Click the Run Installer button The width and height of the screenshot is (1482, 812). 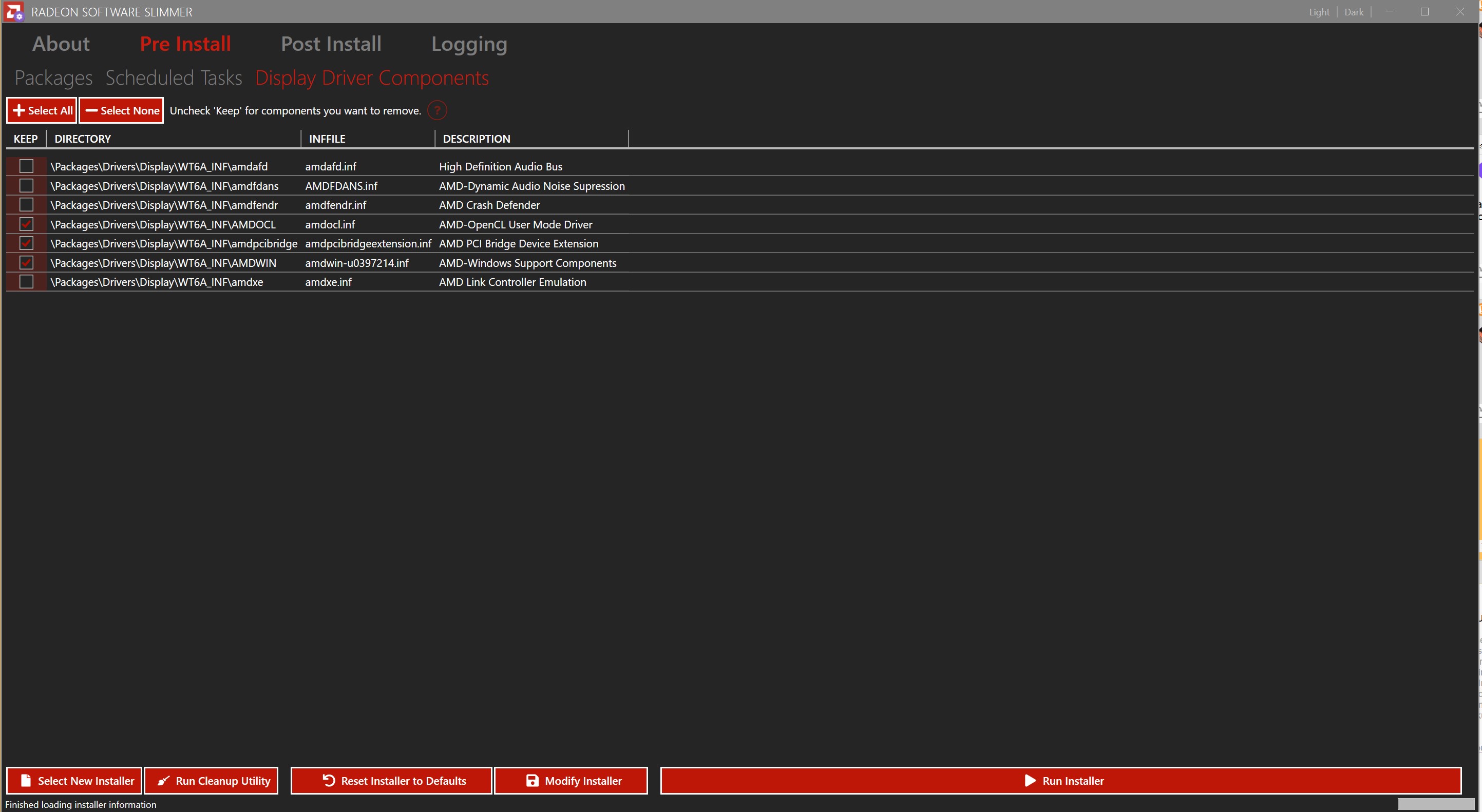coord(1061,780)
